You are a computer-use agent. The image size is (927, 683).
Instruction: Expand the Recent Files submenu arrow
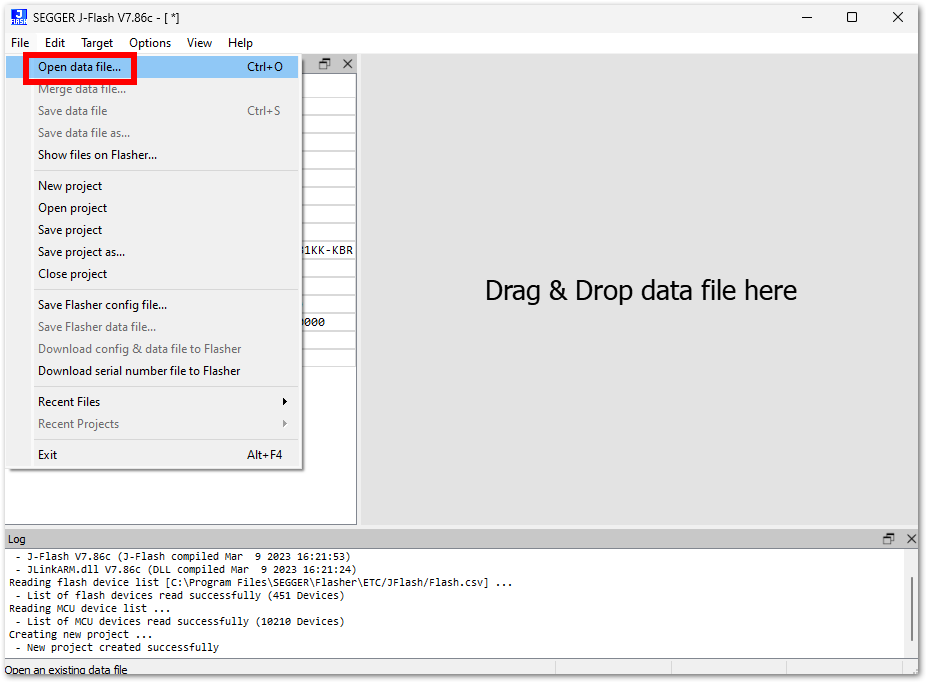click(284, 402)
